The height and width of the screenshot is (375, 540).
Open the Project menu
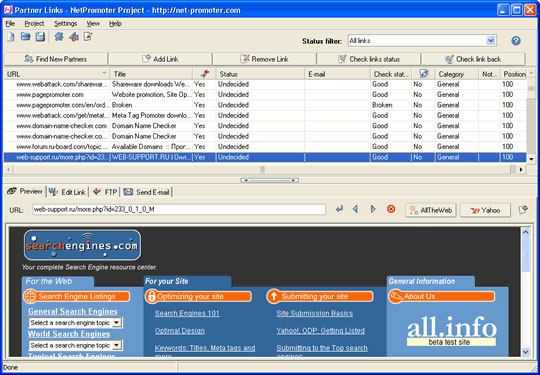tap(34, 23)
